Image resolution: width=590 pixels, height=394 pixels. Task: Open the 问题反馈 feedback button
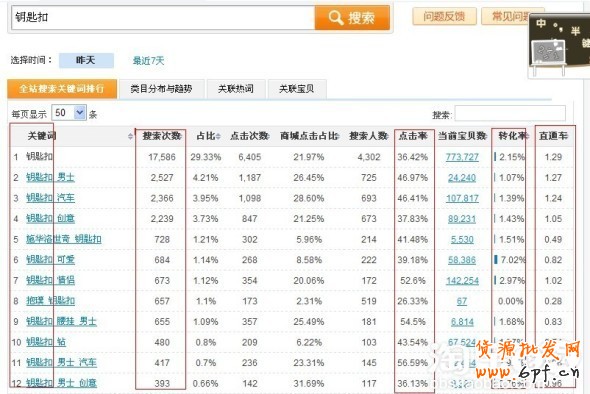[x=444, y=16]
